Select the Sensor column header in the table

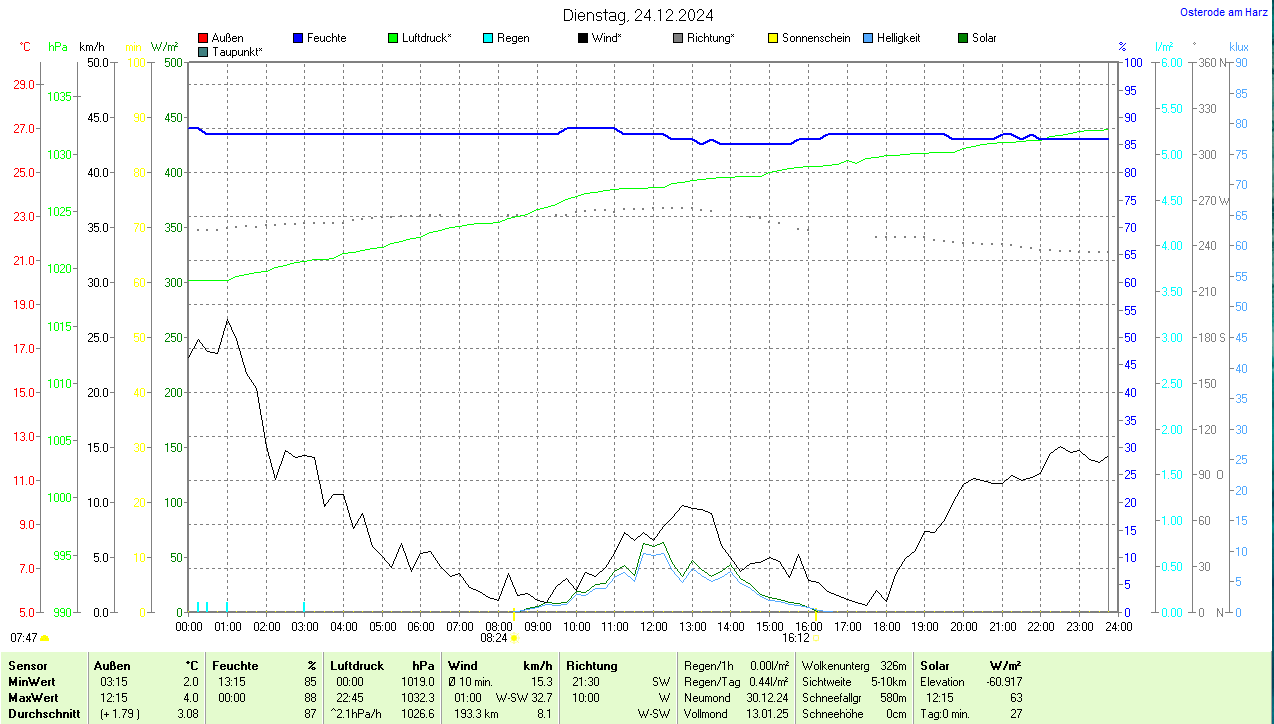tap(27, 665)
